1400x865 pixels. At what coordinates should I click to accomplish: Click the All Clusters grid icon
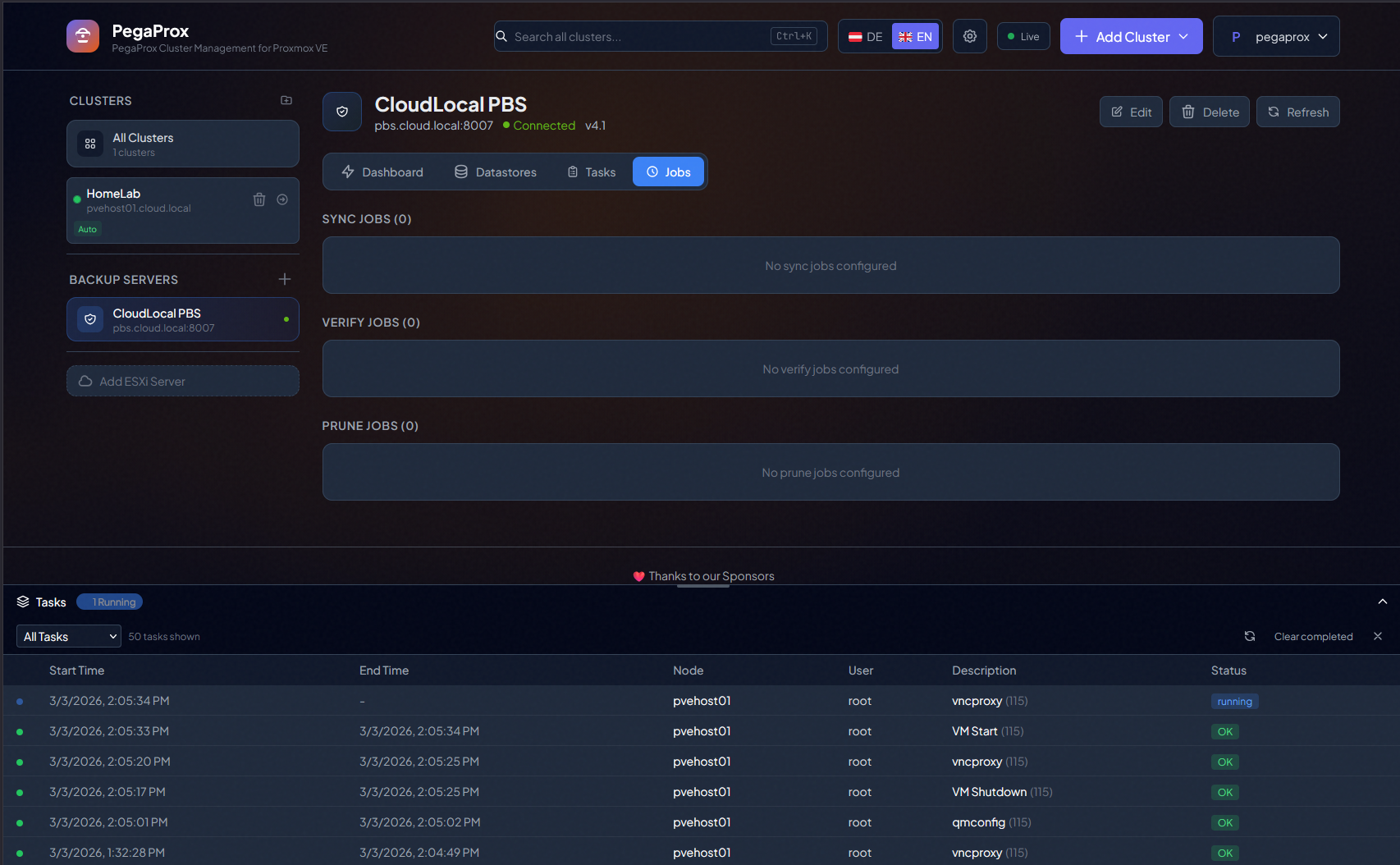pos(90,144)
